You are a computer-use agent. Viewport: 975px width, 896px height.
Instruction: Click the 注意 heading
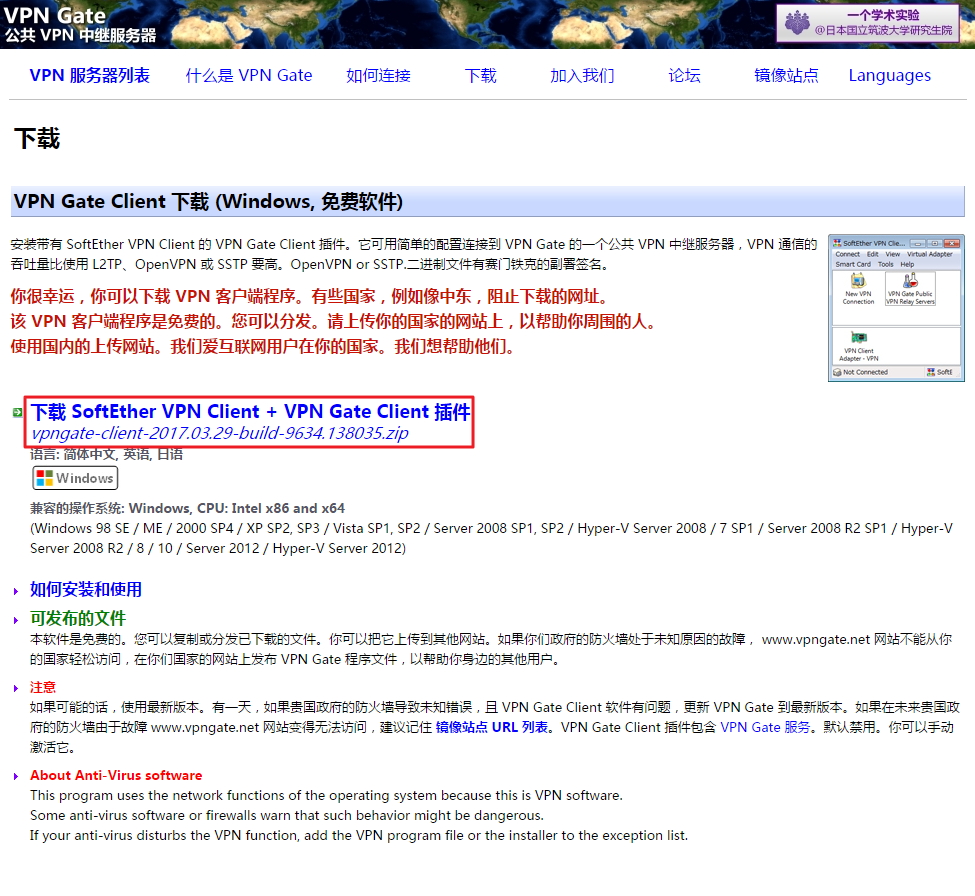click(43, 687)
